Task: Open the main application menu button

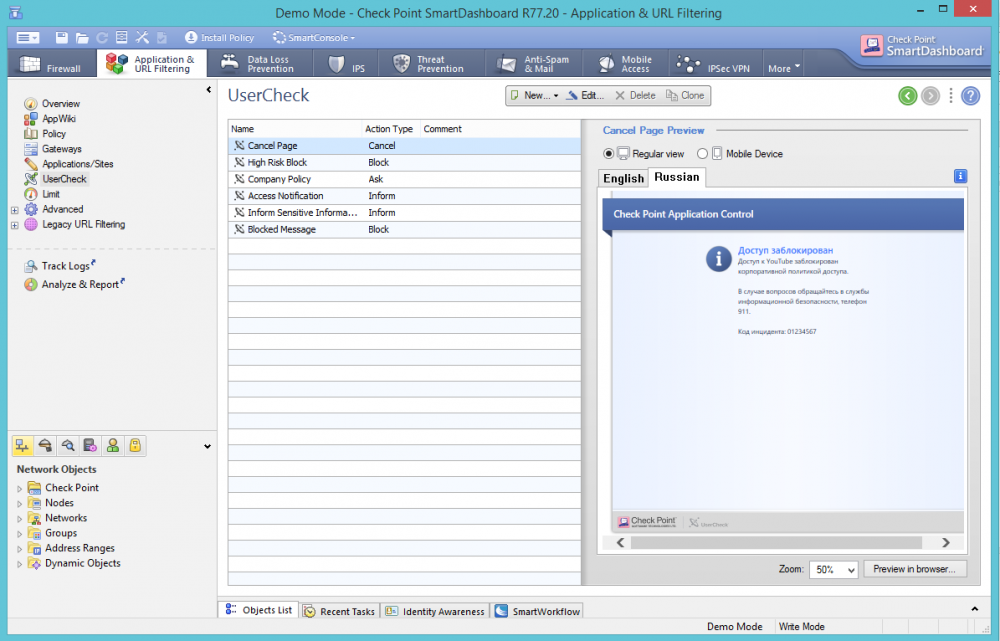Action: 27,38
